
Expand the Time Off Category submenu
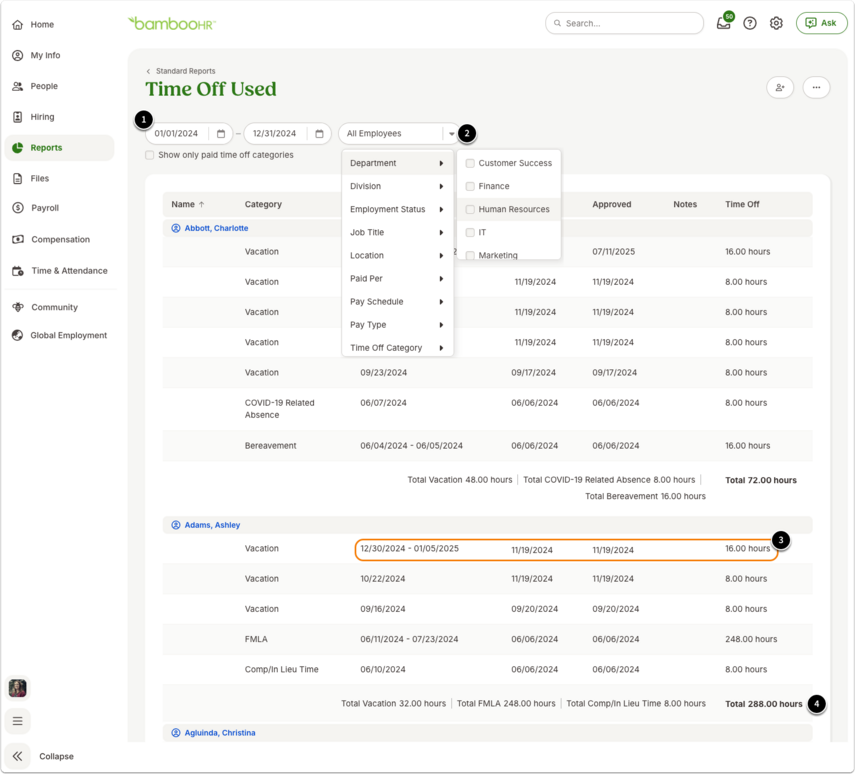tap(398, 348)
